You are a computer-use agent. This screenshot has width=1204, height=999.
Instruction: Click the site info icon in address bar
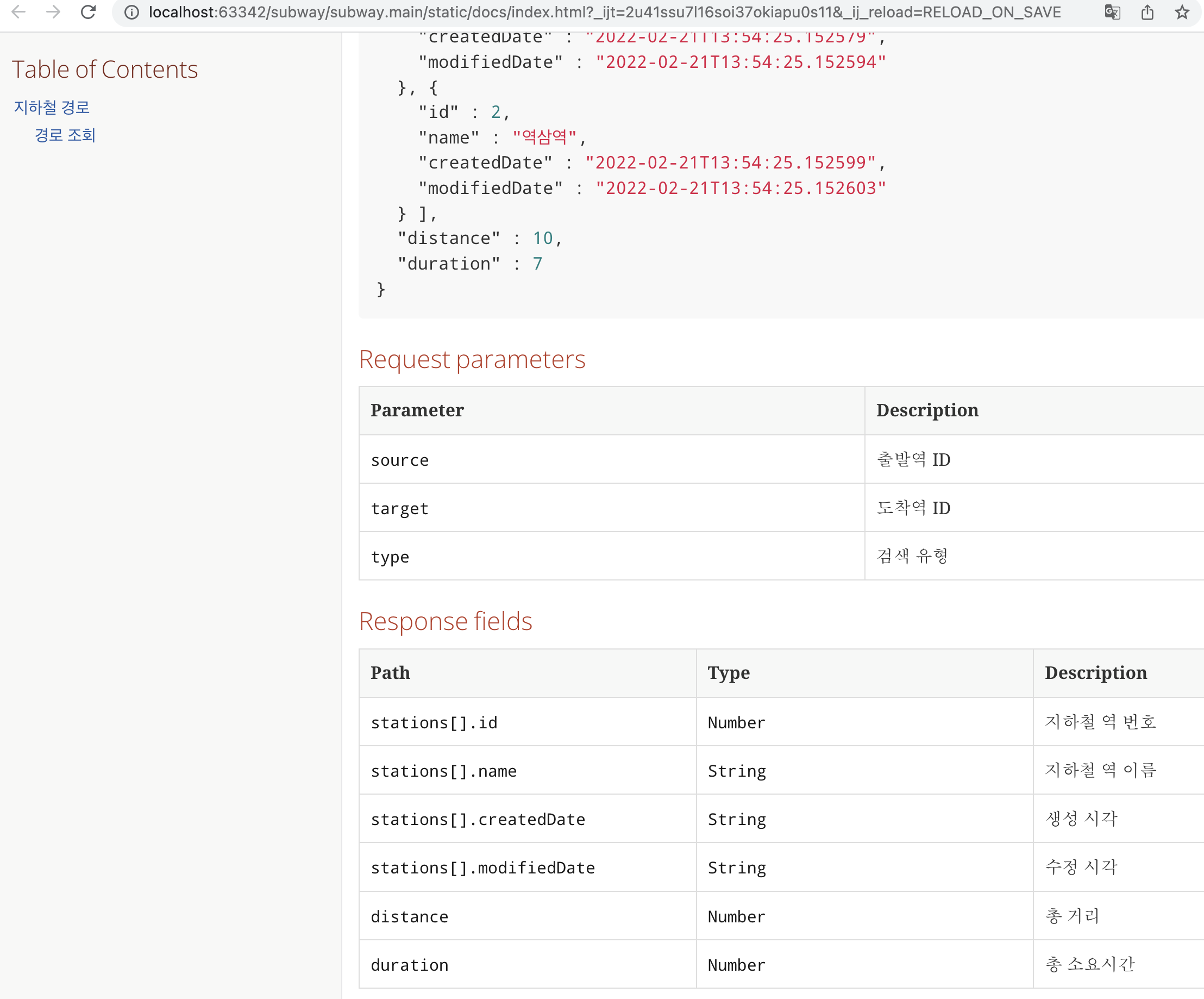(132, 12)
